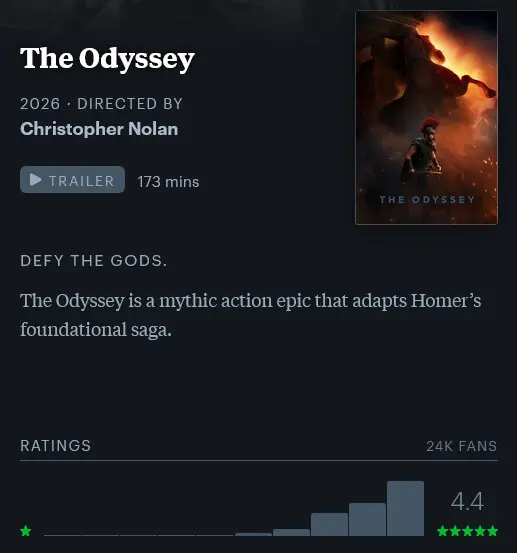Select the flat 2.5-star histogram bar
The width and height of the screenshot is (517, 553).
tap(215, 535)
